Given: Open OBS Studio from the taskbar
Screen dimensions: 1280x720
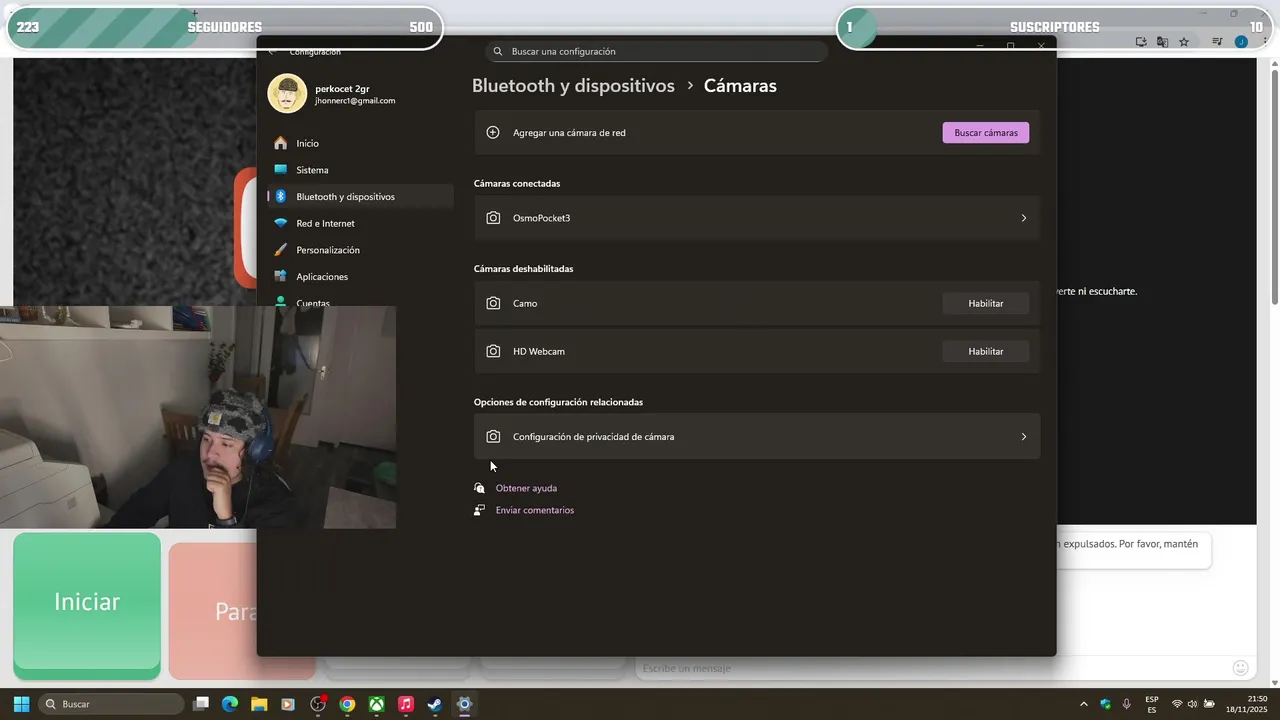Looking at the screenshot, I should [x=318, y=704].
